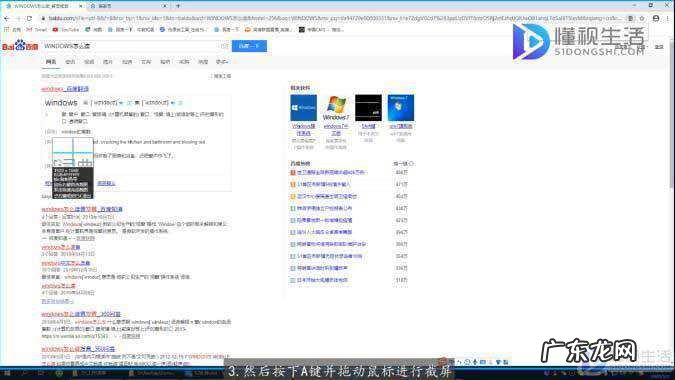Close the WINDOWS怎么读 browser tab
Image resolution: width=675 pixels, height=380 pixels.
(81, 6)
